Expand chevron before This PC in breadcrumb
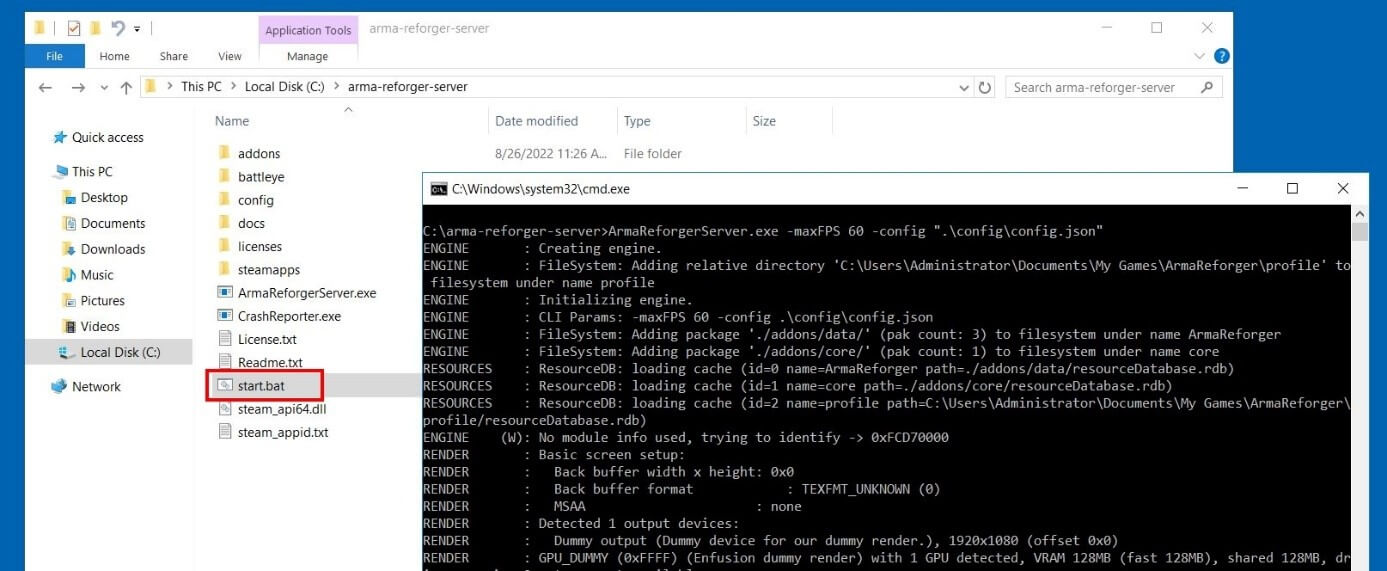The height and width of the screenshot is (571, 1387). tap(170, 87)
